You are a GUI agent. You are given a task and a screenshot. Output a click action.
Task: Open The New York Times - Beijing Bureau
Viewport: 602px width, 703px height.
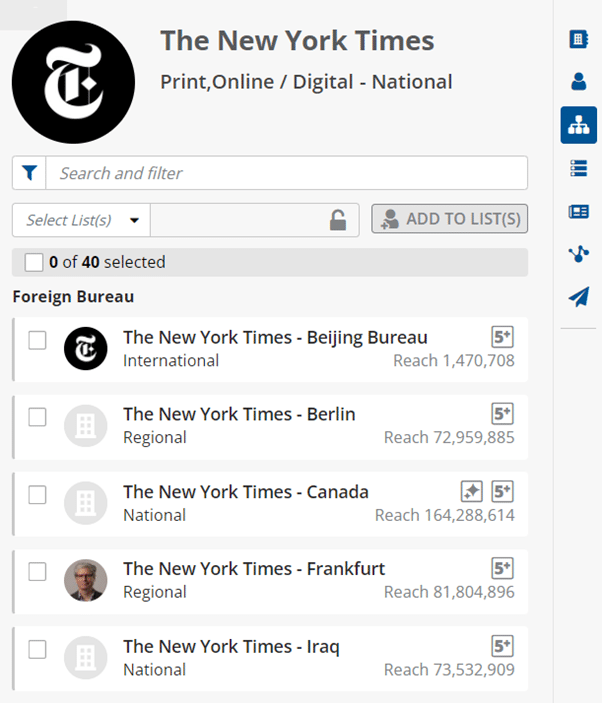(x=275, y=337)
